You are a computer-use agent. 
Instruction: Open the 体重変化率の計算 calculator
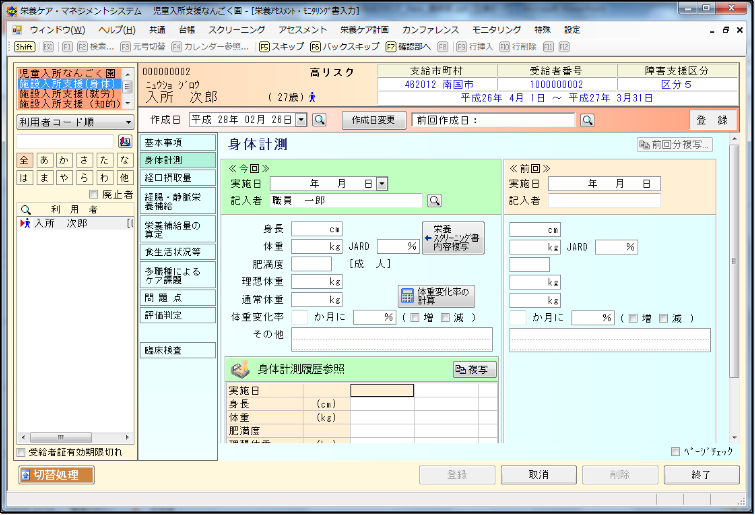436,296
